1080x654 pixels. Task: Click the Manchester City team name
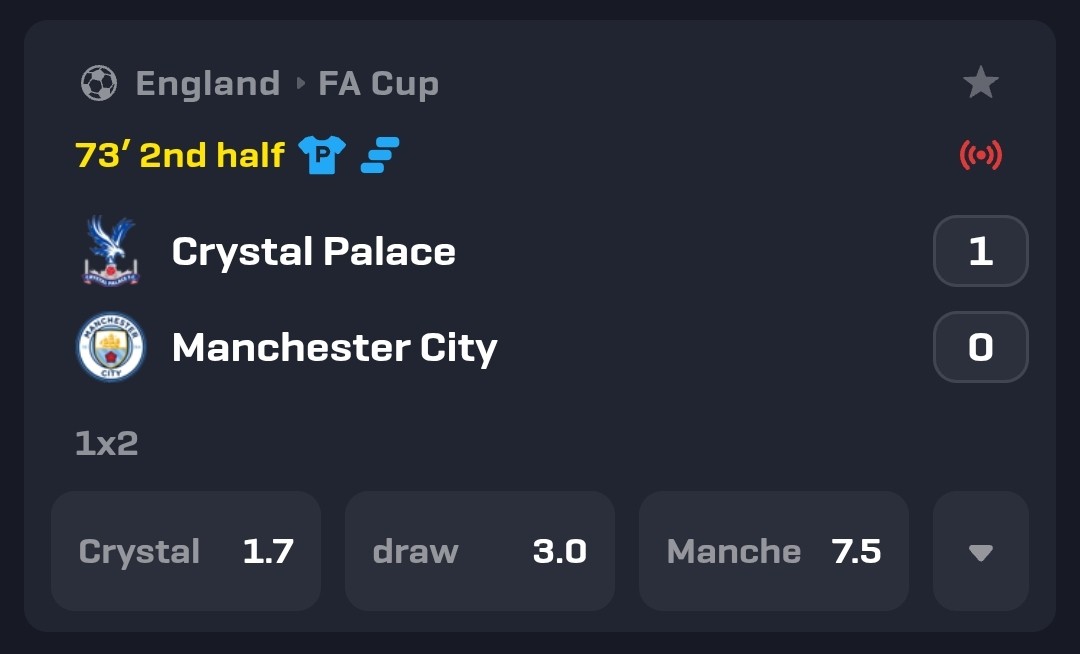point(335,348)
